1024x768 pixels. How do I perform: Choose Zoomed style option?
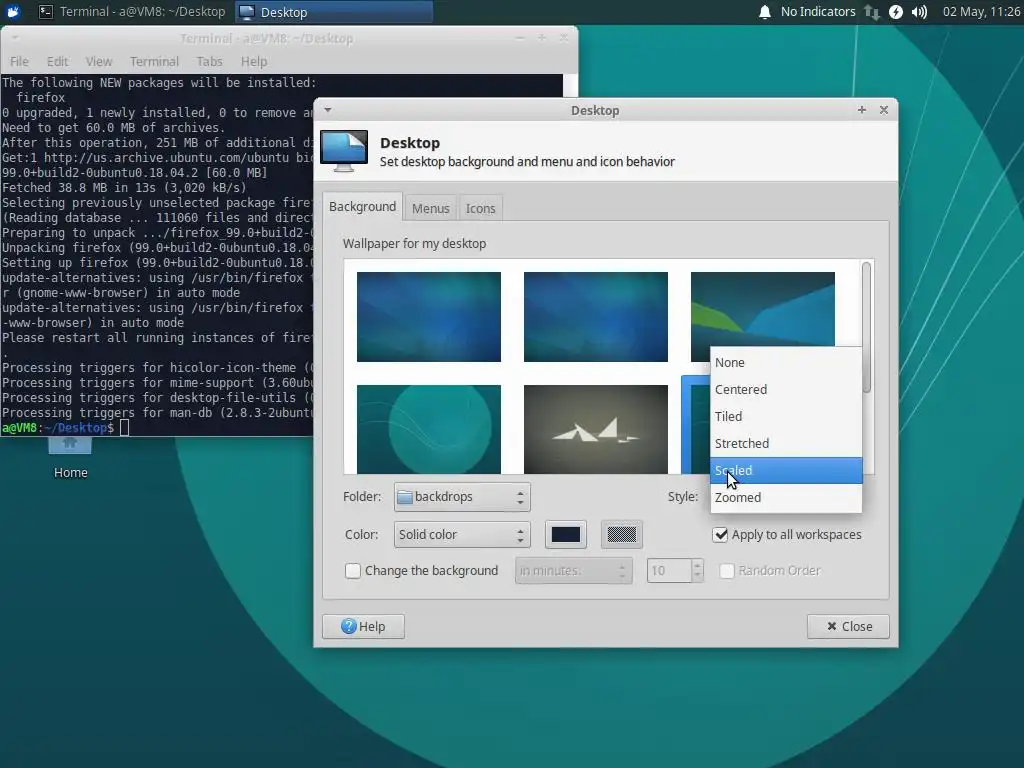pos(786,498)
